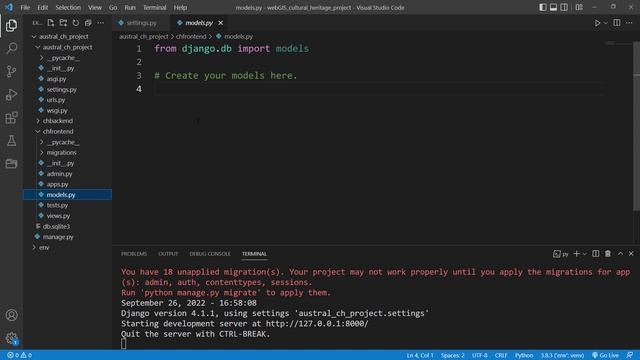The image size is (640, 360).
Task: Open the Help menu
Action: point(180,7)
